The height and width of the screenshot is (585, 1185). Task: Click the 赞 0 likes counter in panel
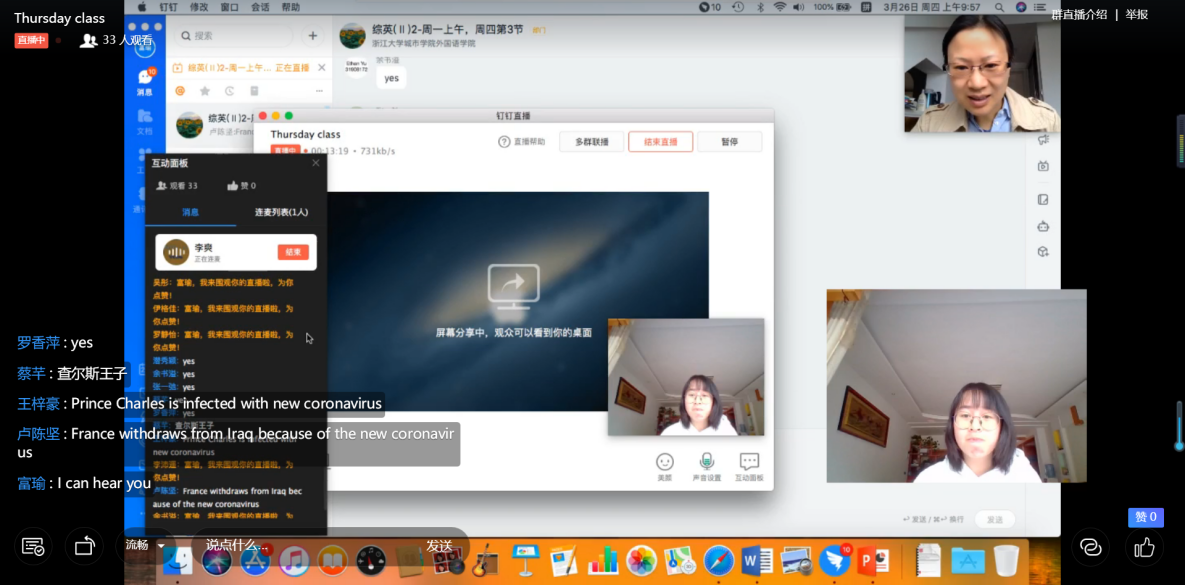tap(242, 185)
